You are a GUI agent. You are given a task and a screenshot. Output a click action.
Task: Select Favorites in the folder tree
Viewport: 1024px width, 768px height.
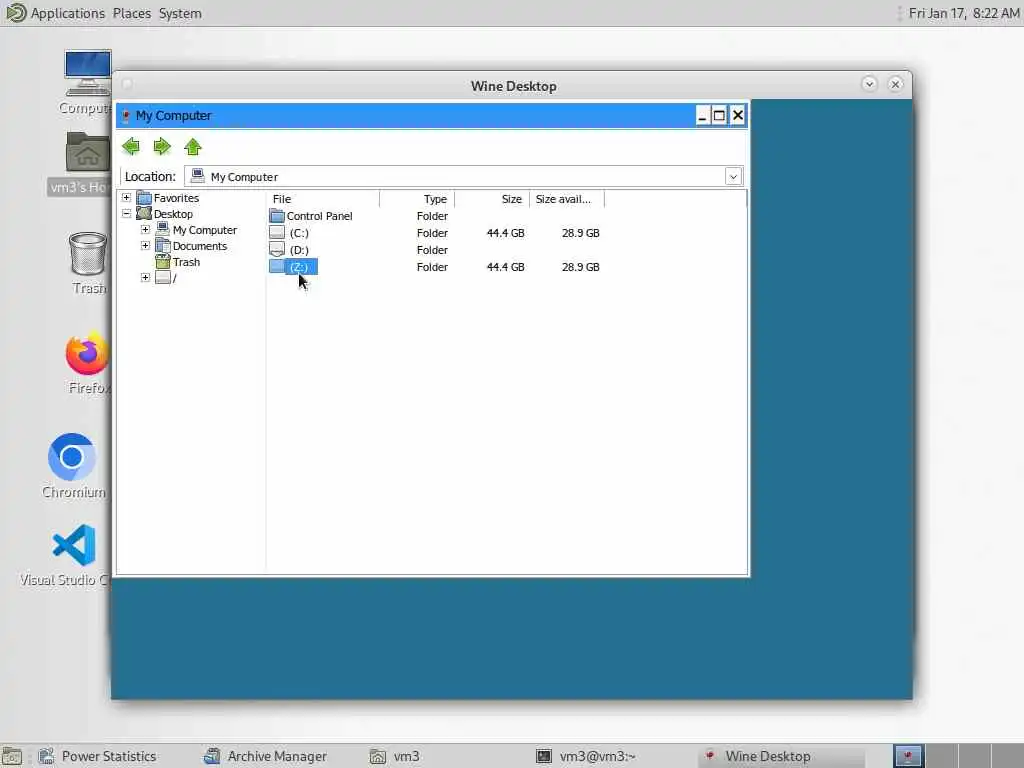[x=176, y=198]
